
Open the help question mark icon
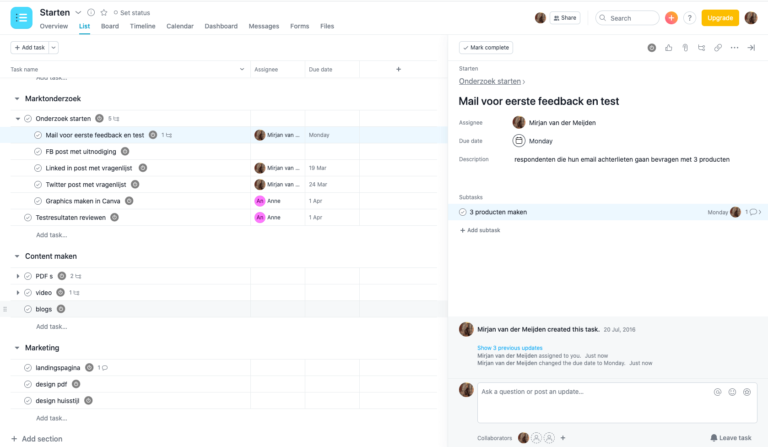(689, 18)
